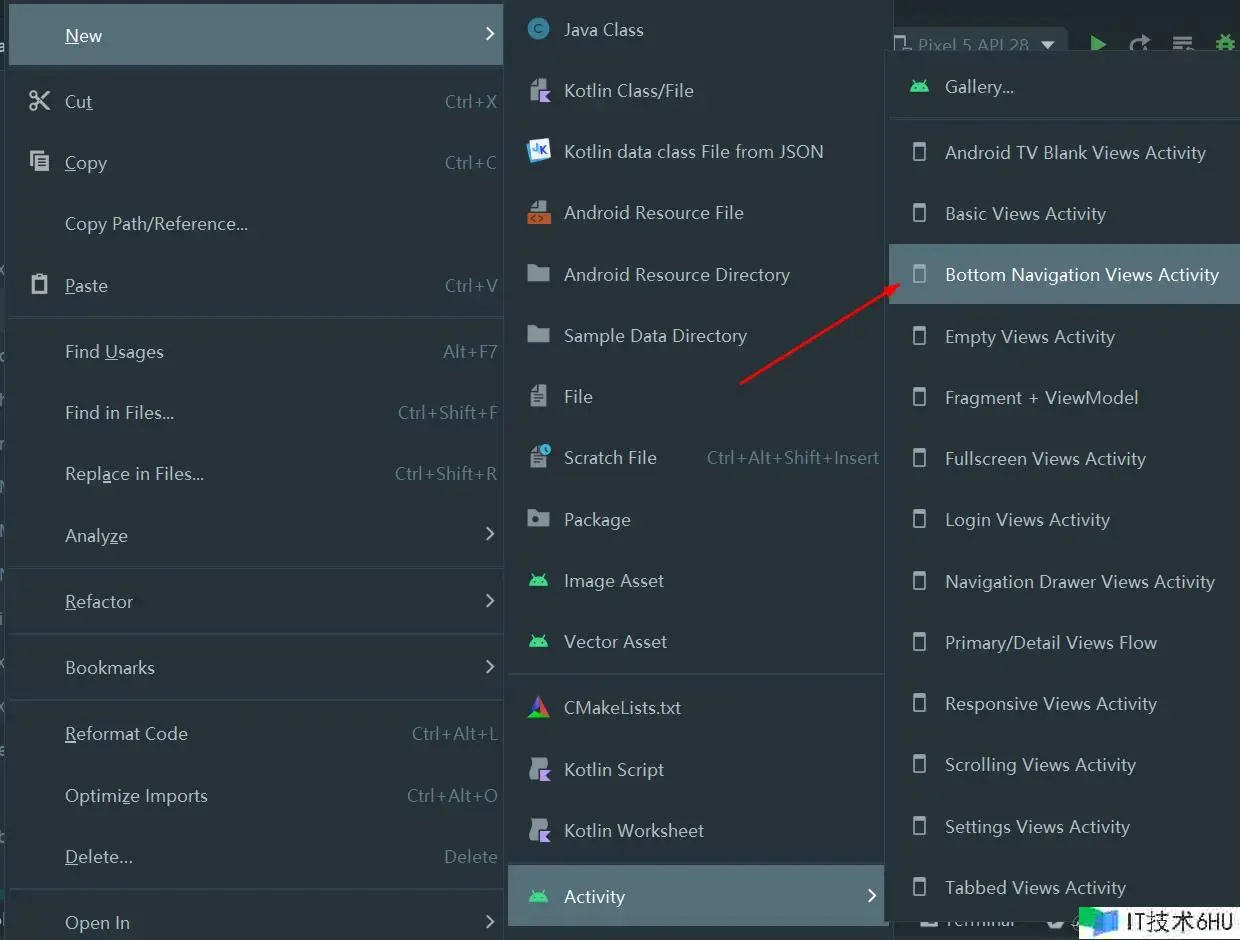The height and width of the screenshot is (940, 1240).
Task: Select Bottom Navigation Views Activity
Action: pyautogui.click(x=1081, y=275)
